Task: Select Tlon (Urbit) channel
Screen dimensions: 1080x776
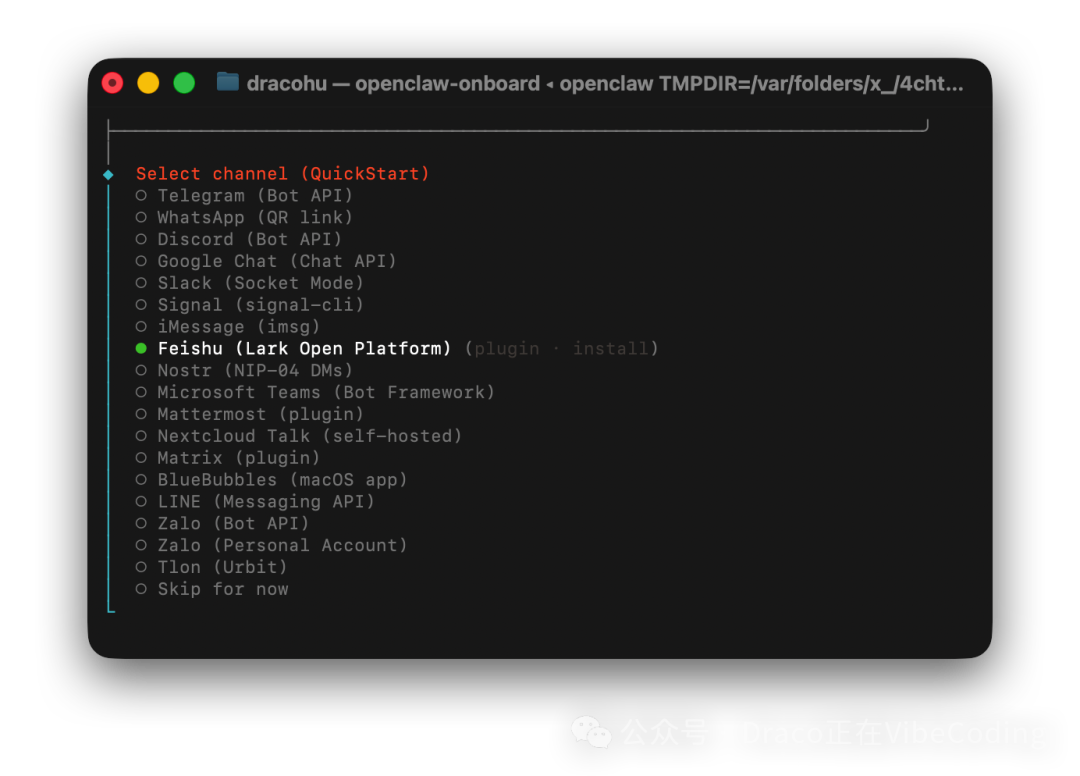Action: pyautogui.click(x=222, y=567)
